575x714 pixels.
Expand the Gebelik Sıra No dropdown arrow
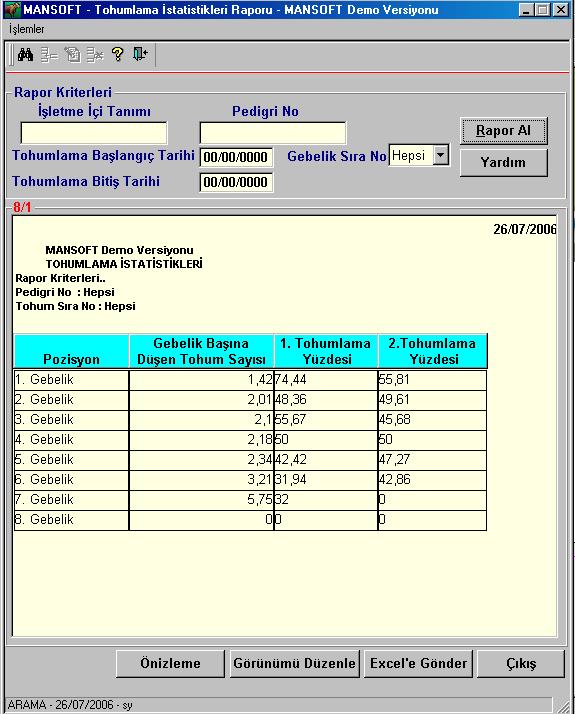click(x=440, y=155)
